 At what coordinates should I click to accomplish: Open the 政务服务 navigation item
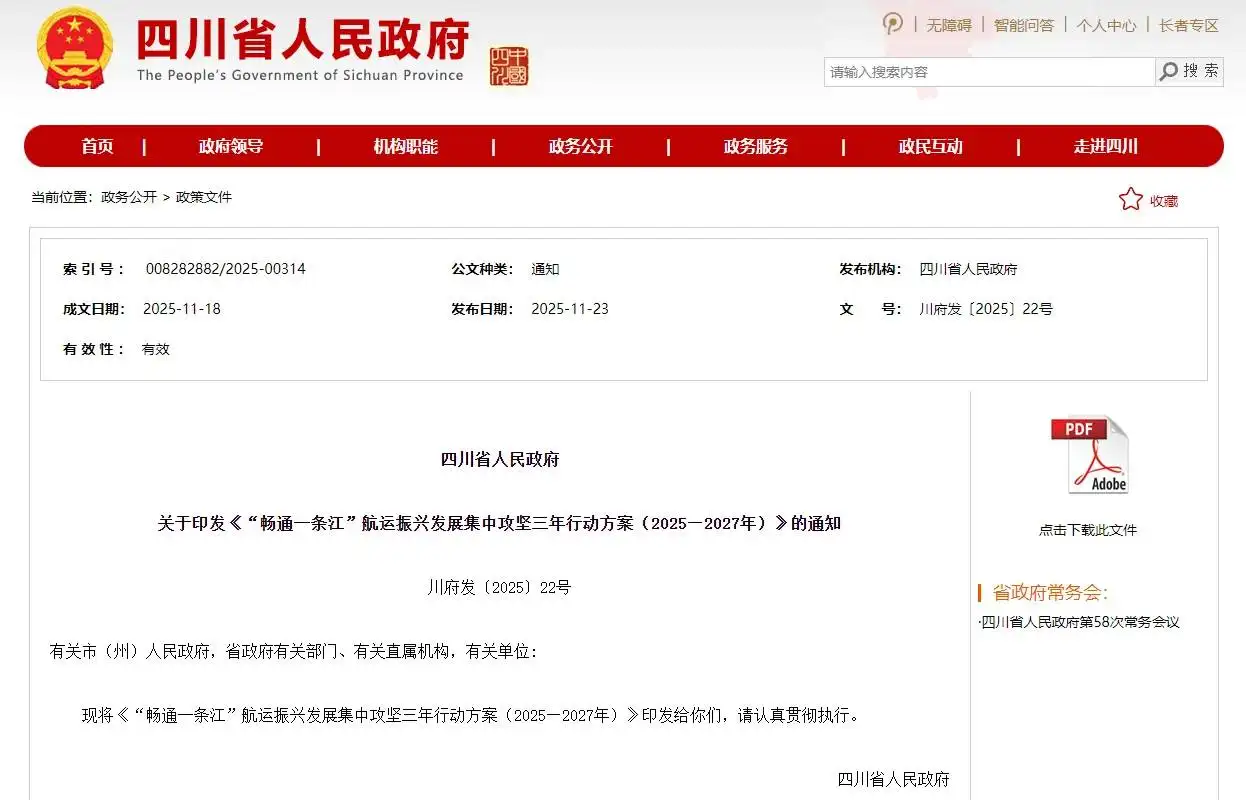coord(755,146)
